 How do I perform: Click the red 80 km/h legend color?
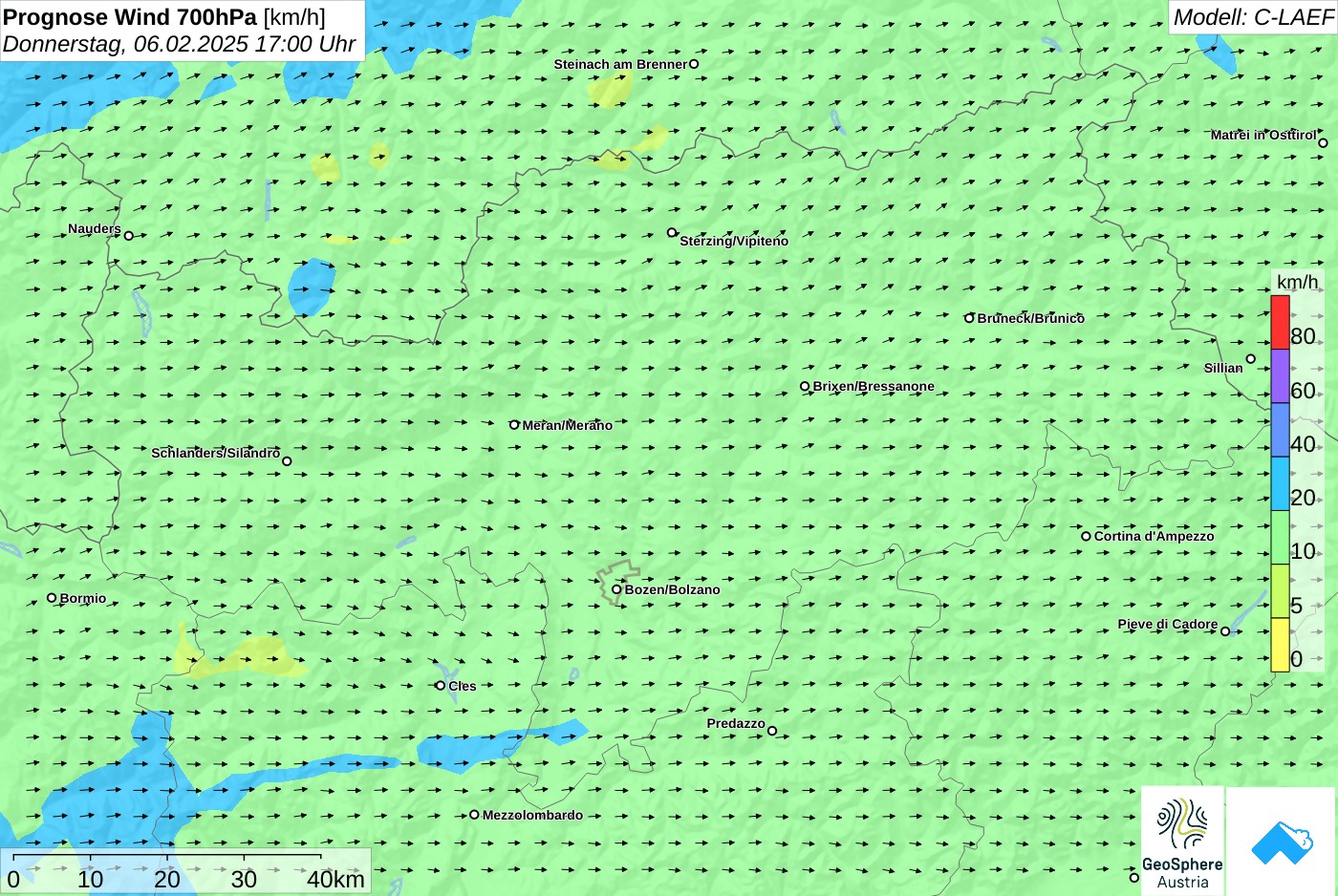pyautogui.click(x=1280, y=323)
